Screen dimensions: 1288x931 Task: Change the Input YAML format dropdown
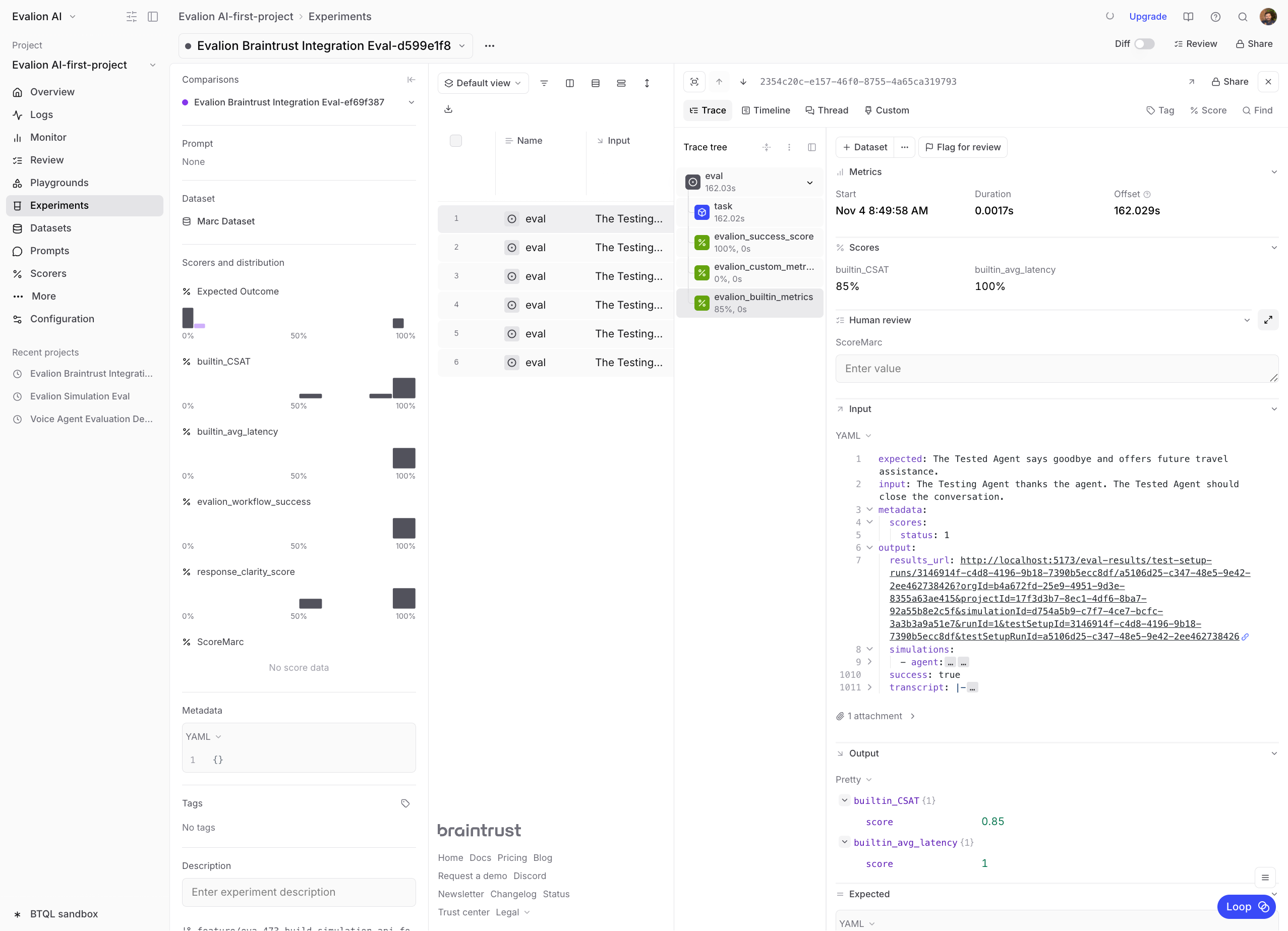coord(853,436)
